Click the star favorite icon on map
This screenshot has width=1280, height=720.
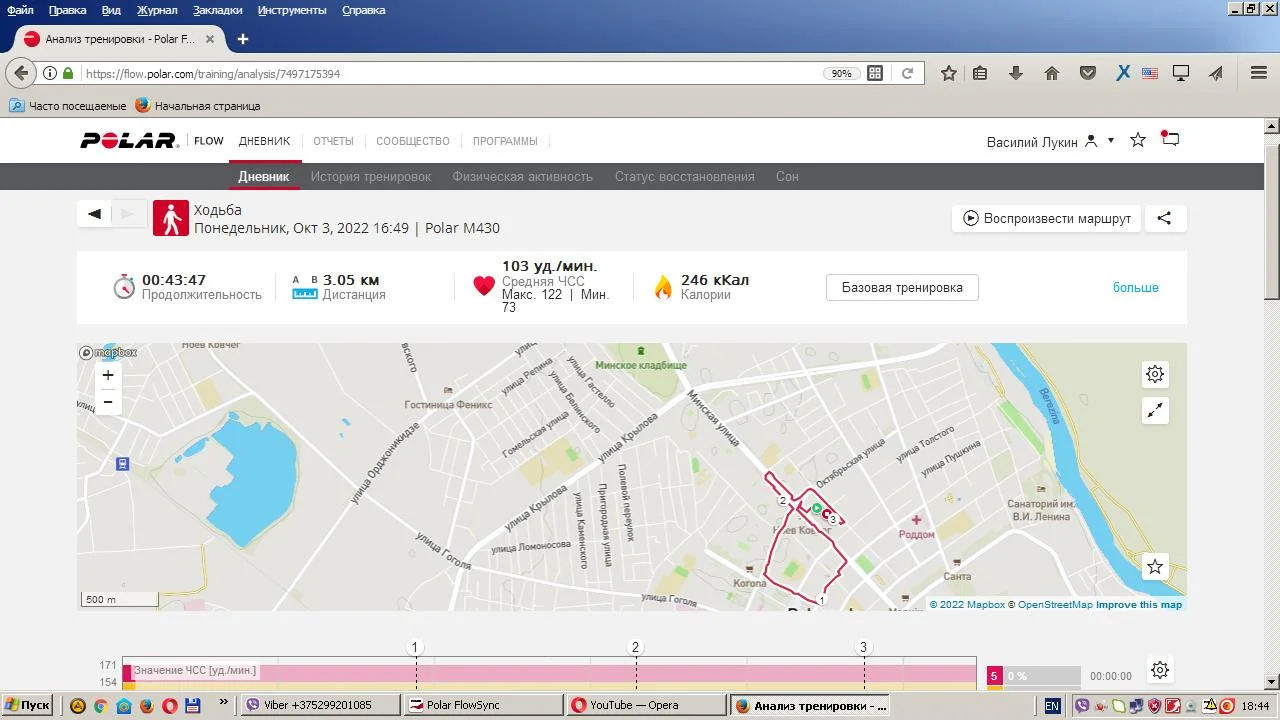coord(1155,567)
